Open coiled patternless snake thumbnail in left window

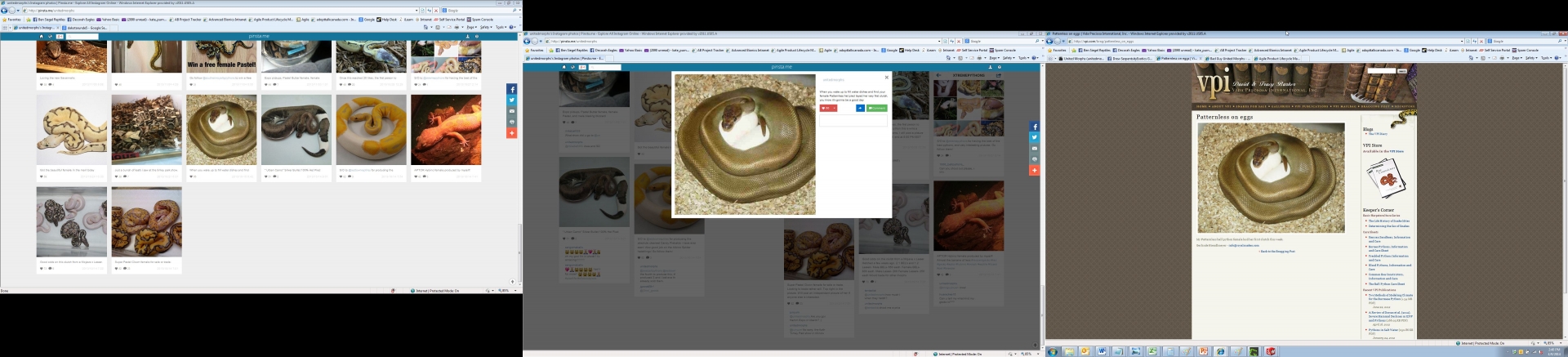point(221,130)
